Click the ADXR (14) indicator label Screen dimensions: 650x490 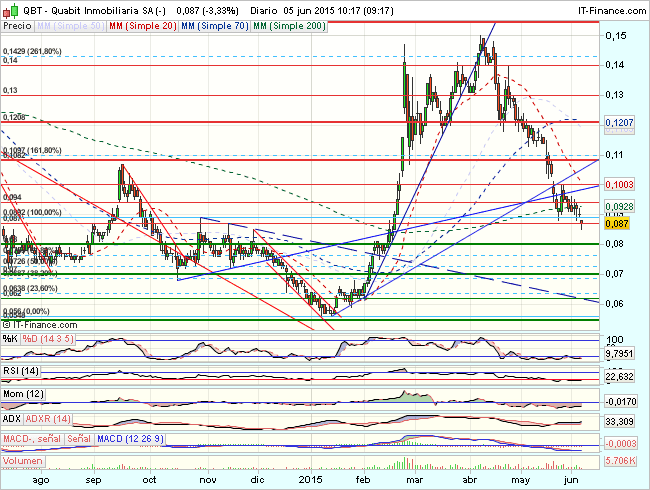(48, 419)
